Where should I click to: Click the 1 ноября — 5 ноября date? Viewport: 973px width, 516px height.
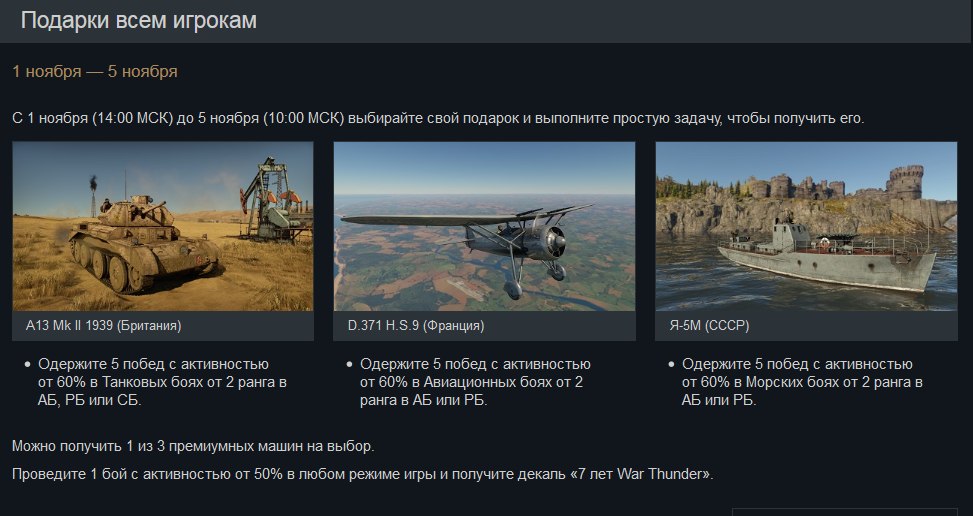[x=95, y=71]
